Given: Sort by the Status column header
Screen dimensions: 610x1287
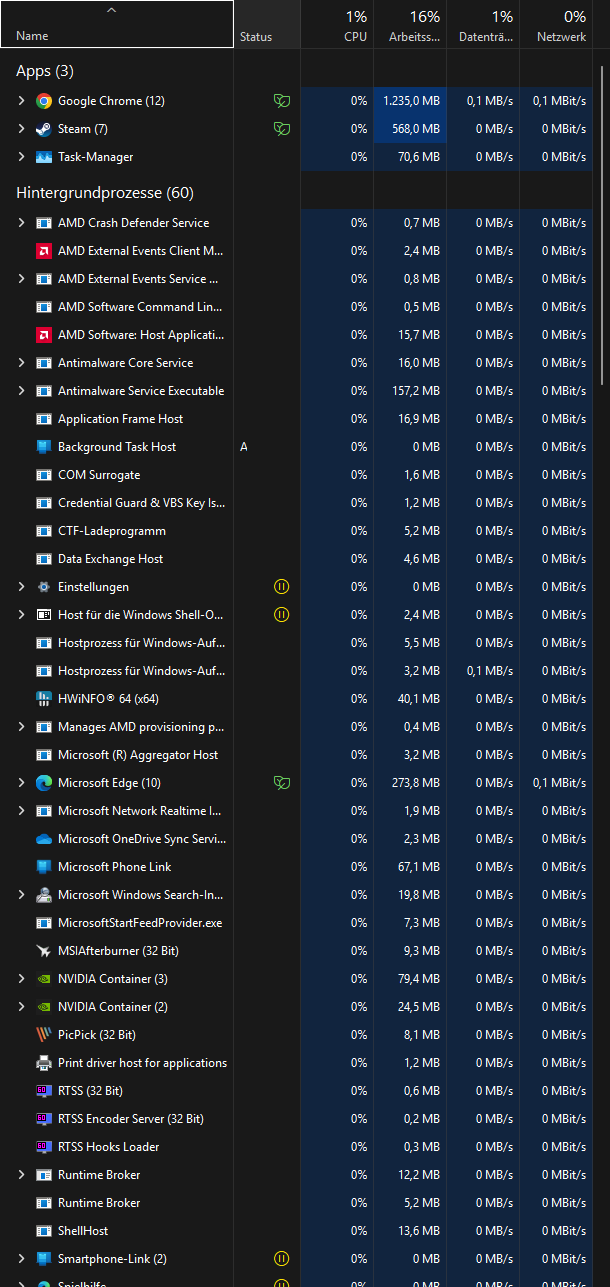Looking at the screenshot, I should point(267,24).
